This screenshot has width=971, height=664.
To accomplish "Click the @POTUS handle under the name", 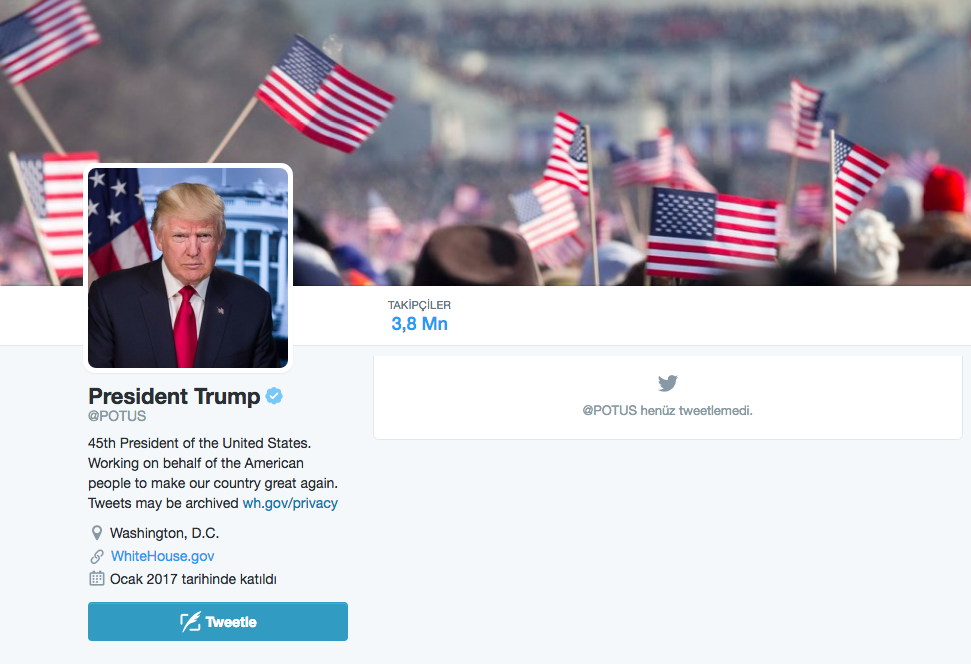I will (x=117, y=416).
